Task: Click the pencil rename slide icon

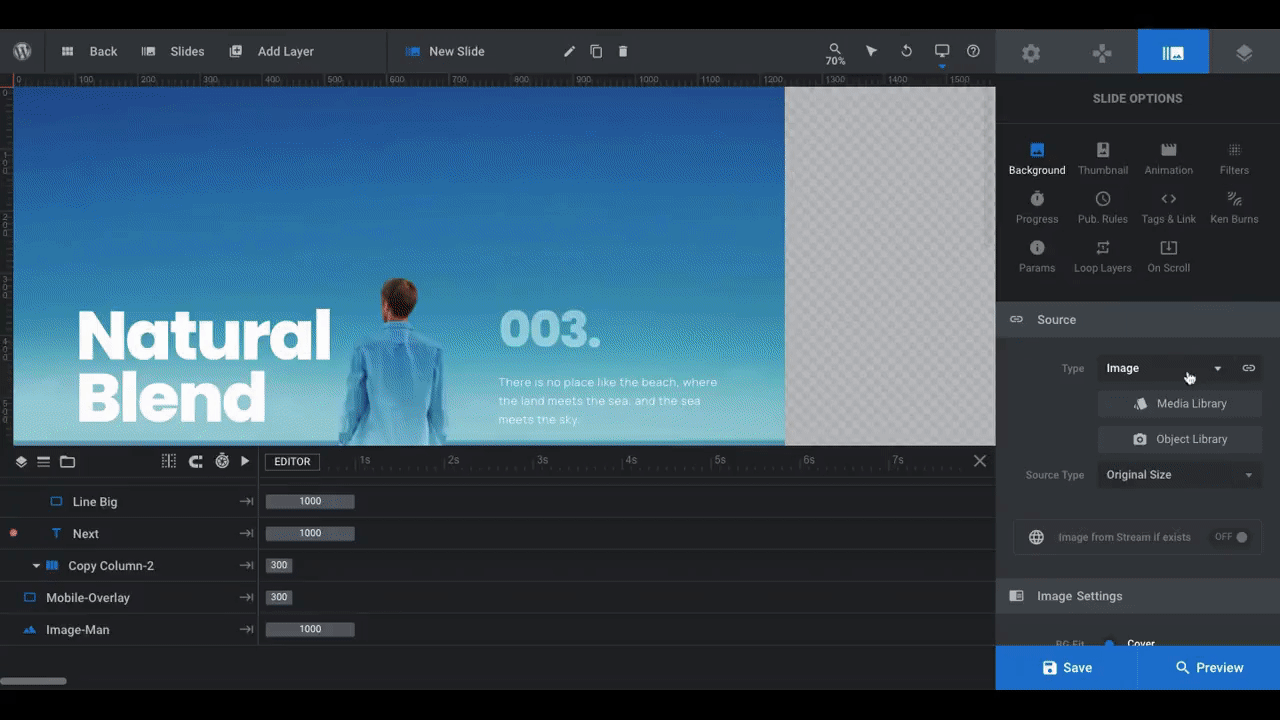Action: [x=569, y=51]
